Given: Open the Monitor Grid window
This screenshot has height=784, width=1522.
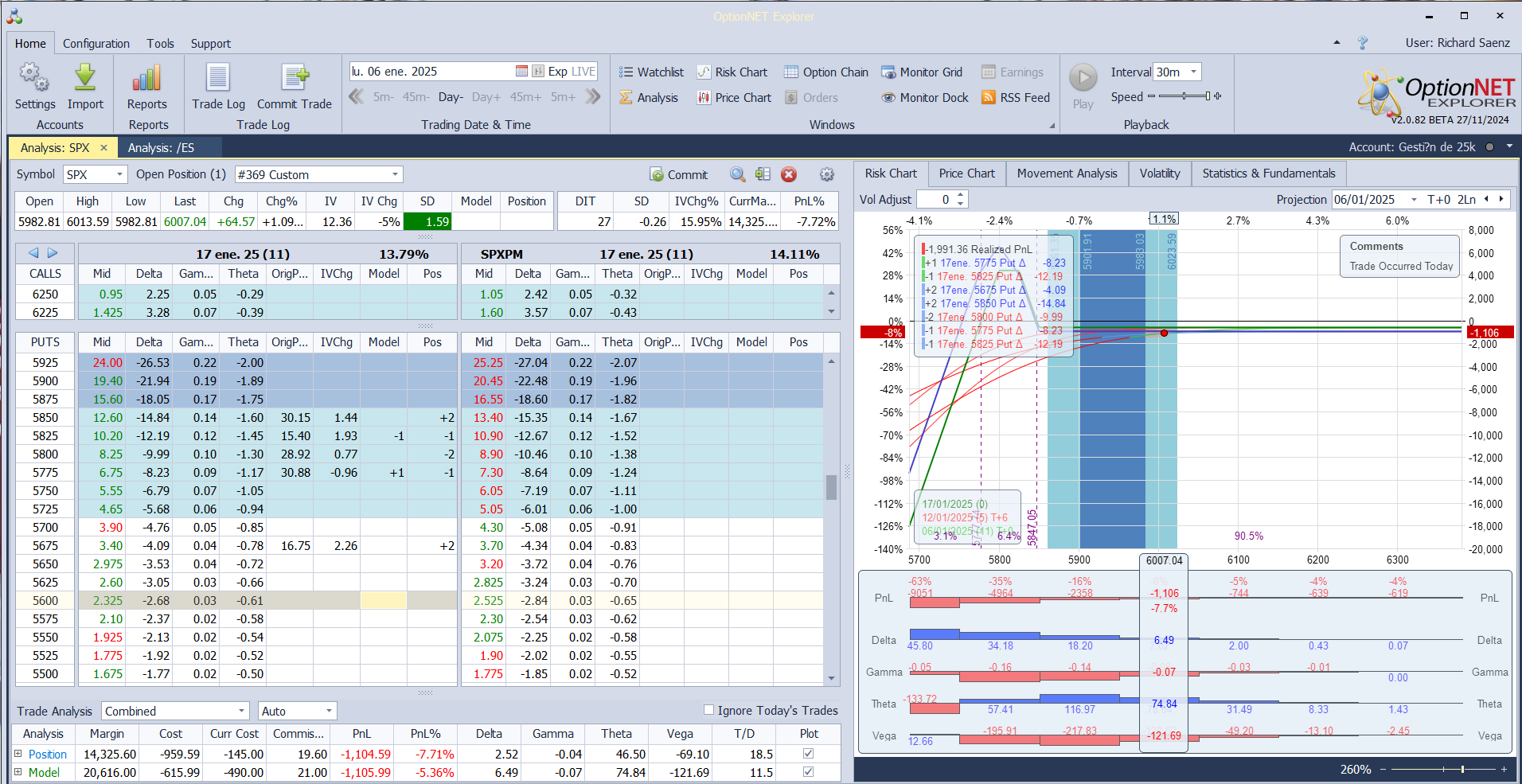Looking at the screenshot, I should [x=922, y=72].
